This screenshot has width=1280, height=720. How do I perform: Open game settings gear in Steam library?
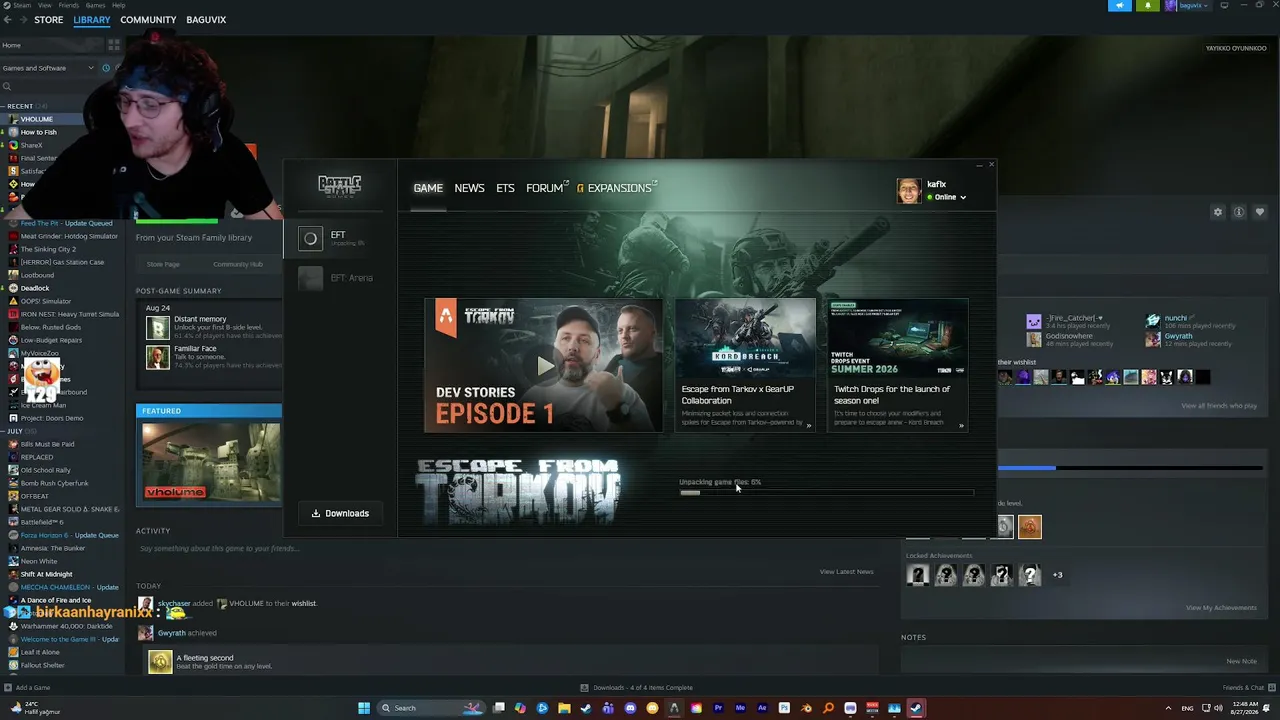(x=1218, y=212)
